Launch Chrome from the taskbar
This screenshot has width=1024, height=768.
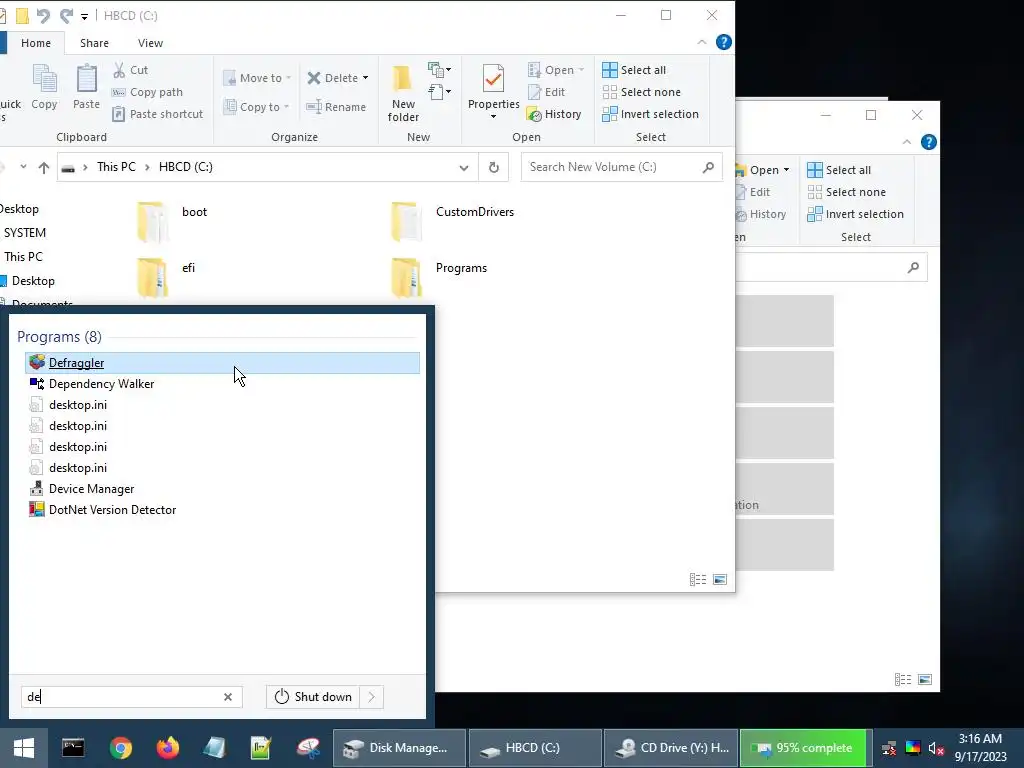(121, 748)
